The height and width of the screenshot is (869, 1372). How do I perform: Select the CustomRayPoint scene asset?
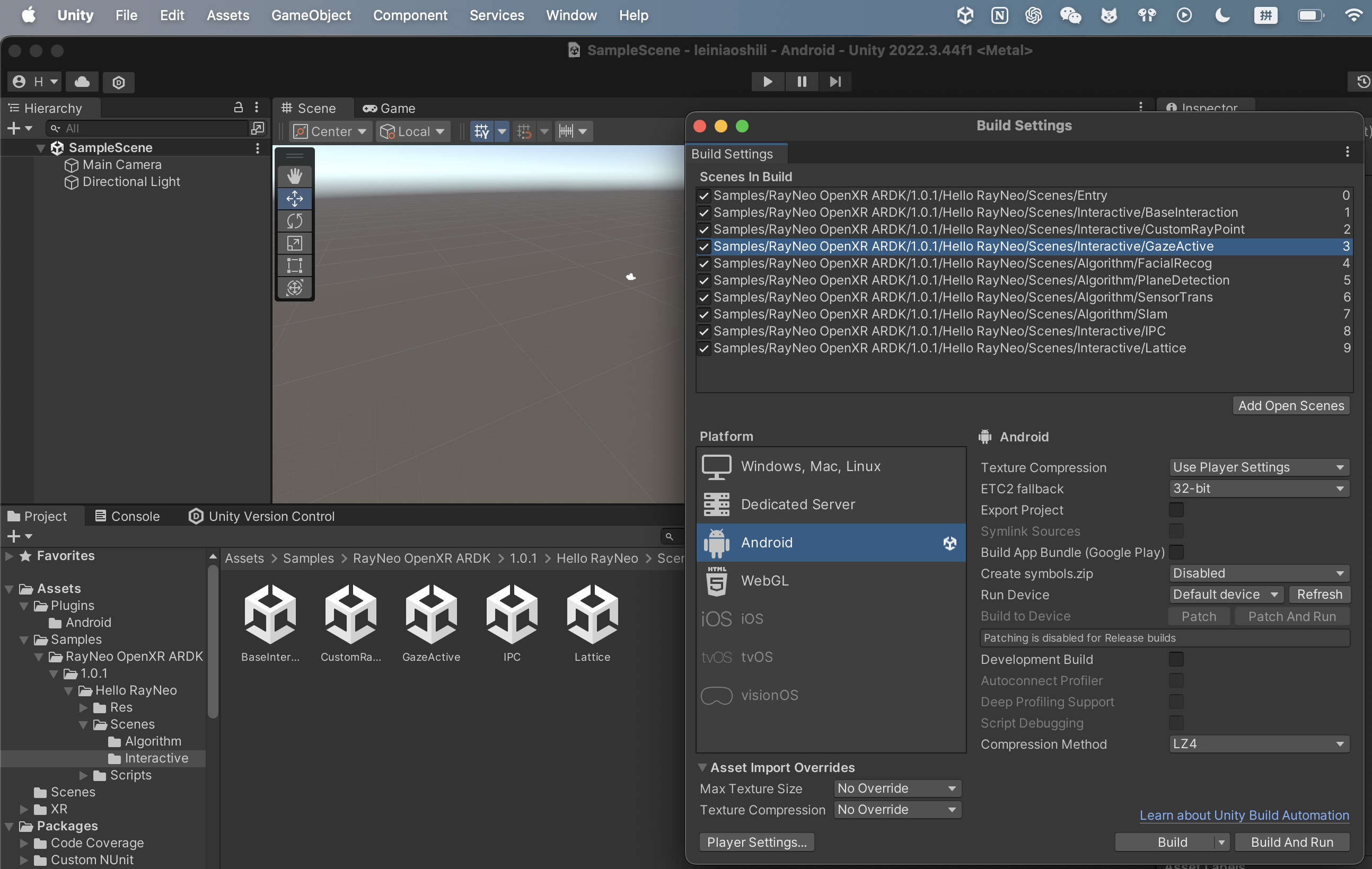(350, 623)
